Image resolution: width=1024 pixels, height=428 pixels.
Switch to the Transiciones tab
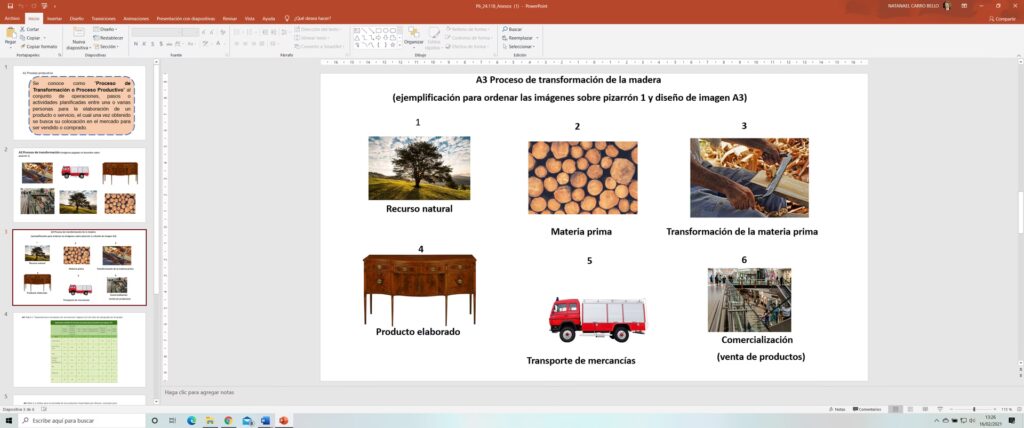pos(102,18)
